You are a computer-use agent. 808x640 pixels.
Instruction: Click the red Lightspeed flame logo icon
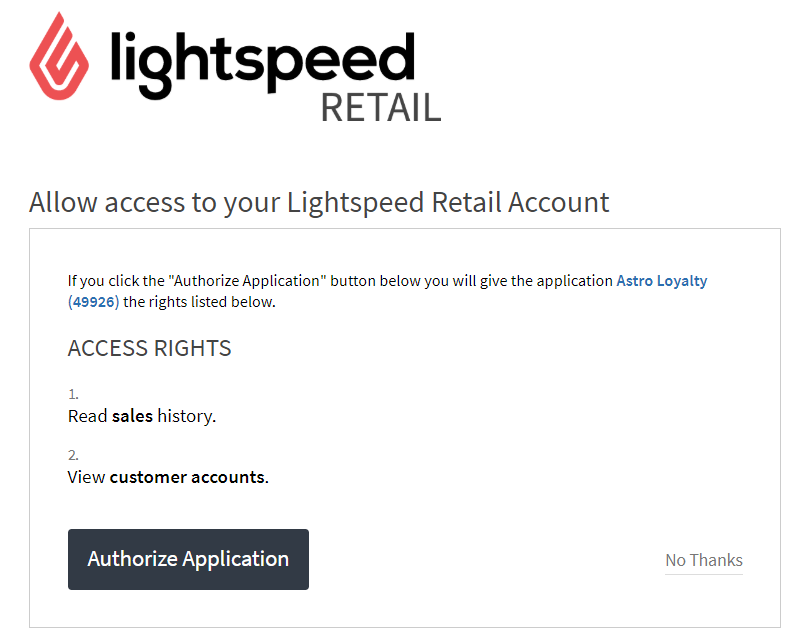click(x=59, y=56)
